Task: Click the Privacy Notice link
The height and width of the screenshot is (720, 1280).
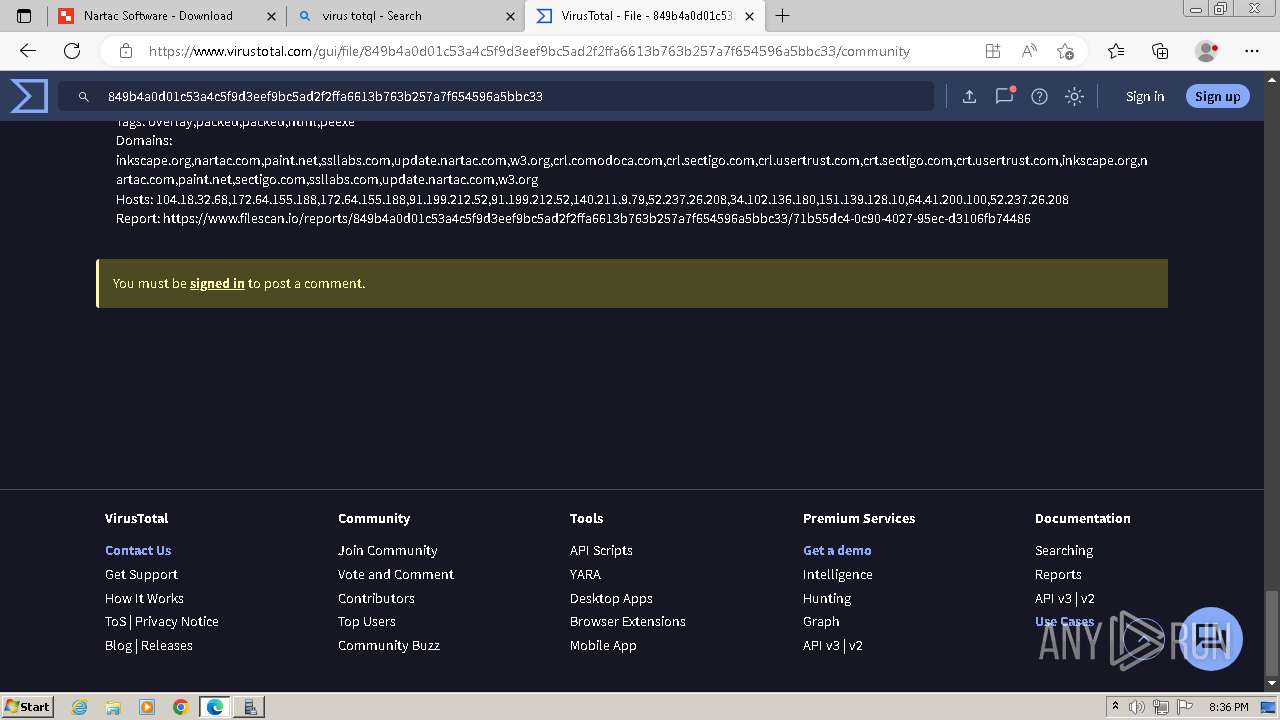Action: click(x=177, y=621)
